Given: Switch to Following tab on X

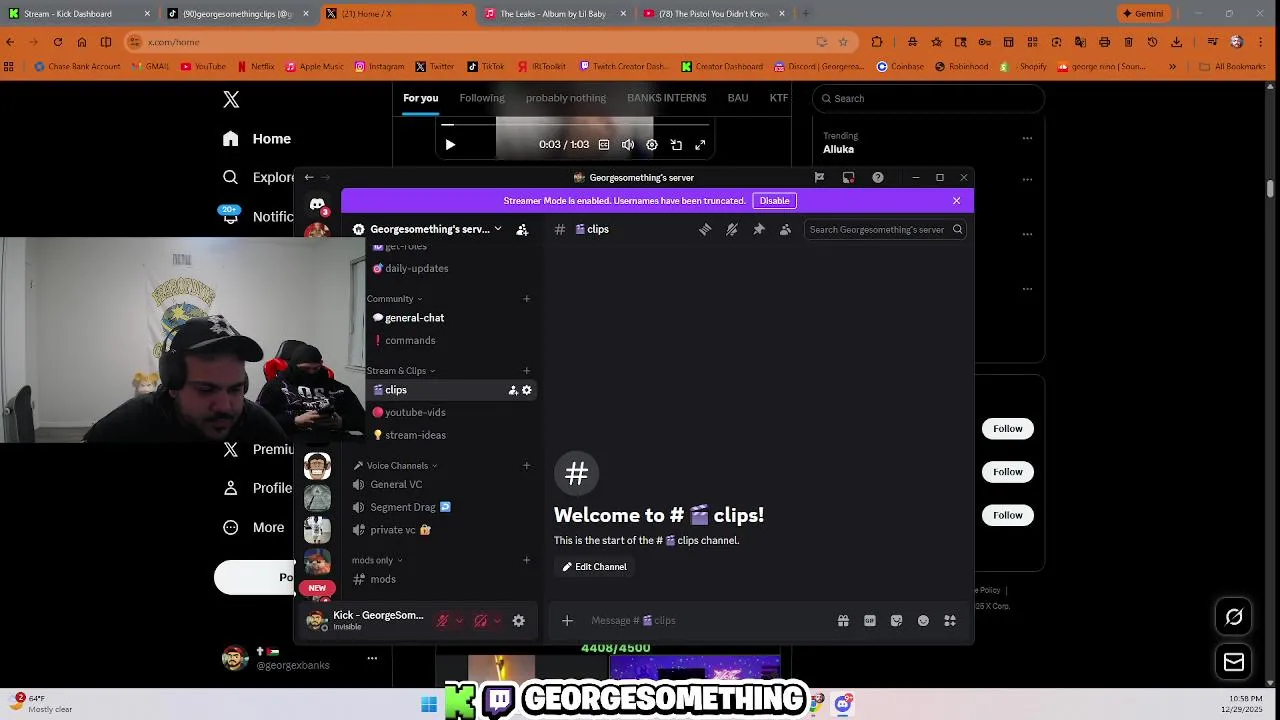Looking at the screenshot, I should tap(482, 98).
